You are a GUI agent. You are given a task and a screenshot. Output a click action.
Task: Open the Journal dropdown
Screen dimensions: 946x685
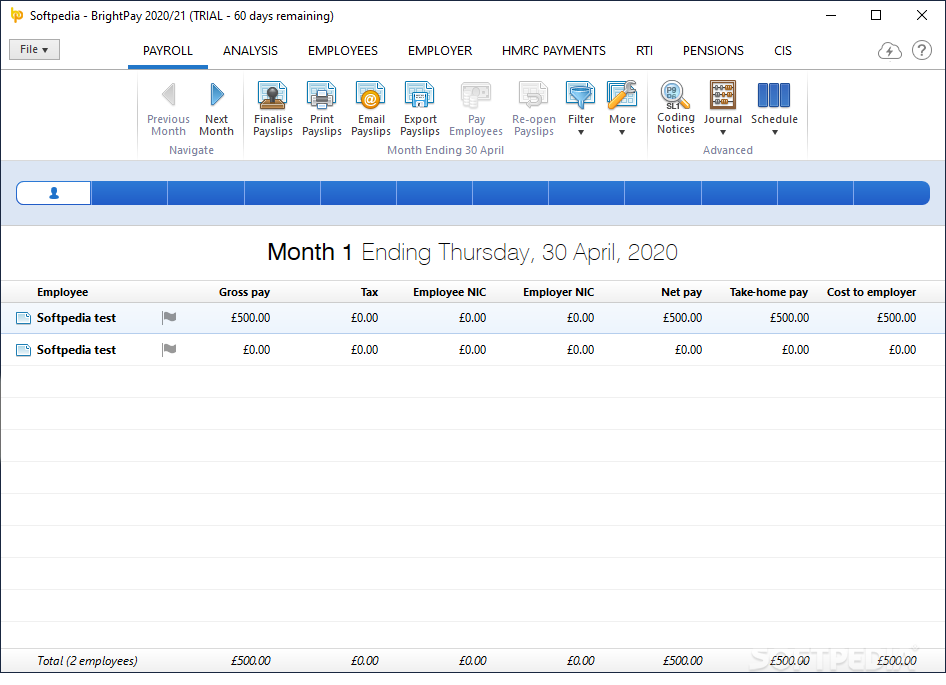(722, 109)
